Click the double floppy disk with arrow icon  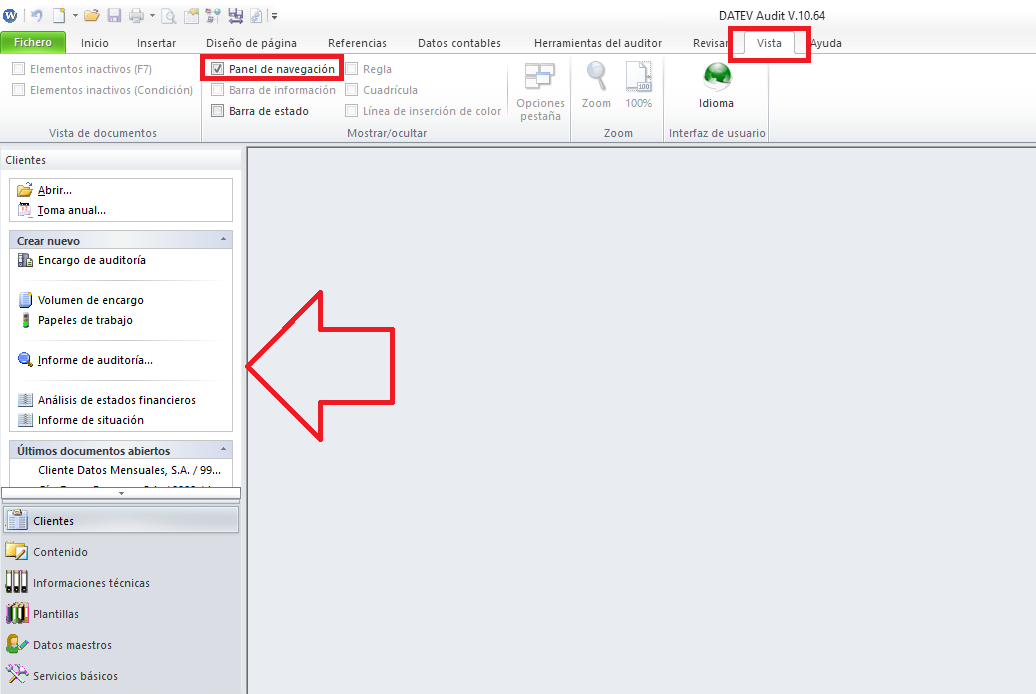point(235,15)
